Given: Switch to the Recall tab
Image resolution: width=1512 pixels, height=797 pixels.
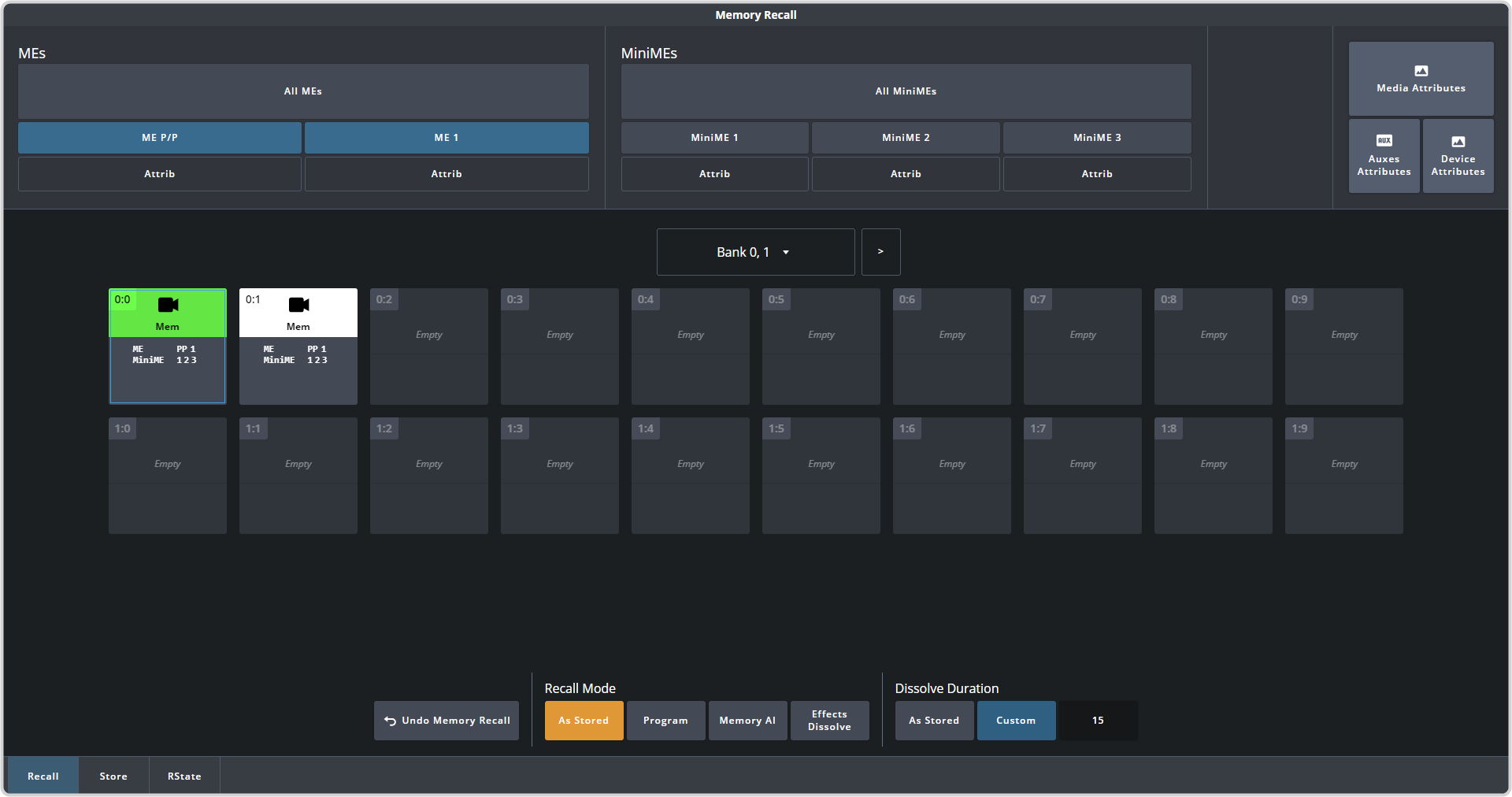Looking at the screenshot, I should coord(43,776).
